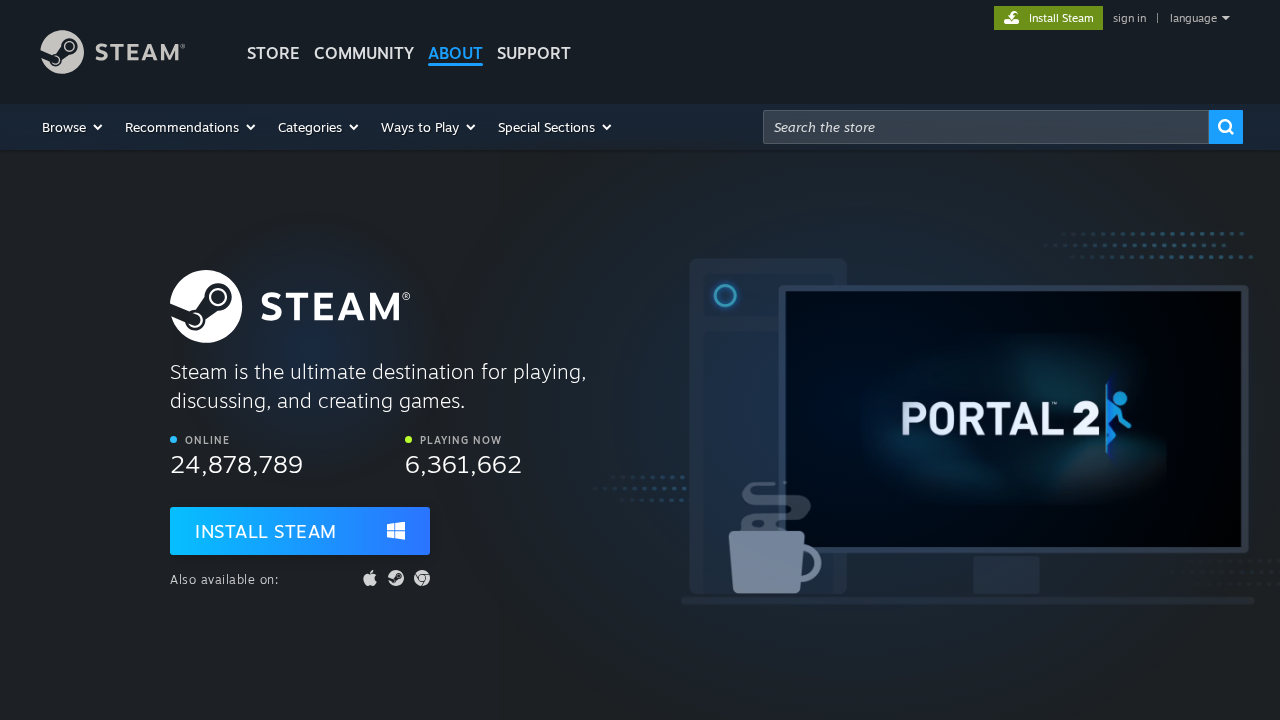Open the COMMUNITY section
The image size is (1280, 720).
[364, 53]
